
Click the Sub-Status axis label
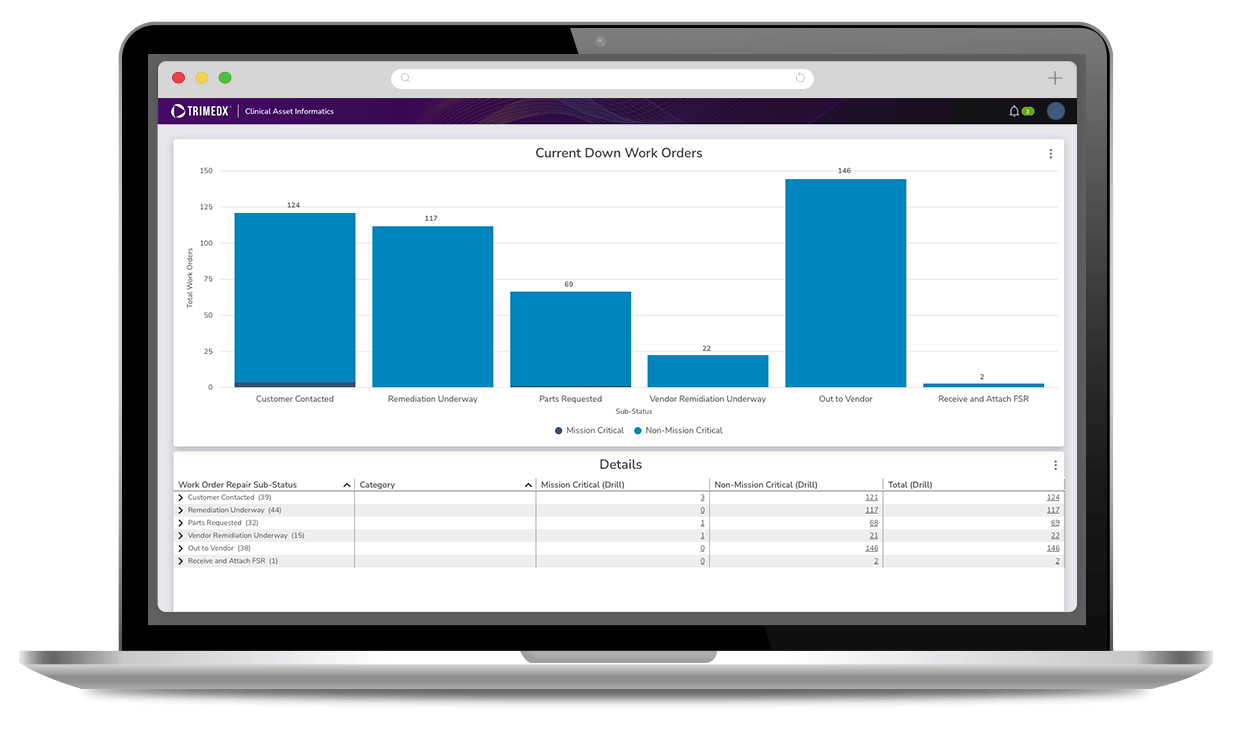(x=633, y=411)
